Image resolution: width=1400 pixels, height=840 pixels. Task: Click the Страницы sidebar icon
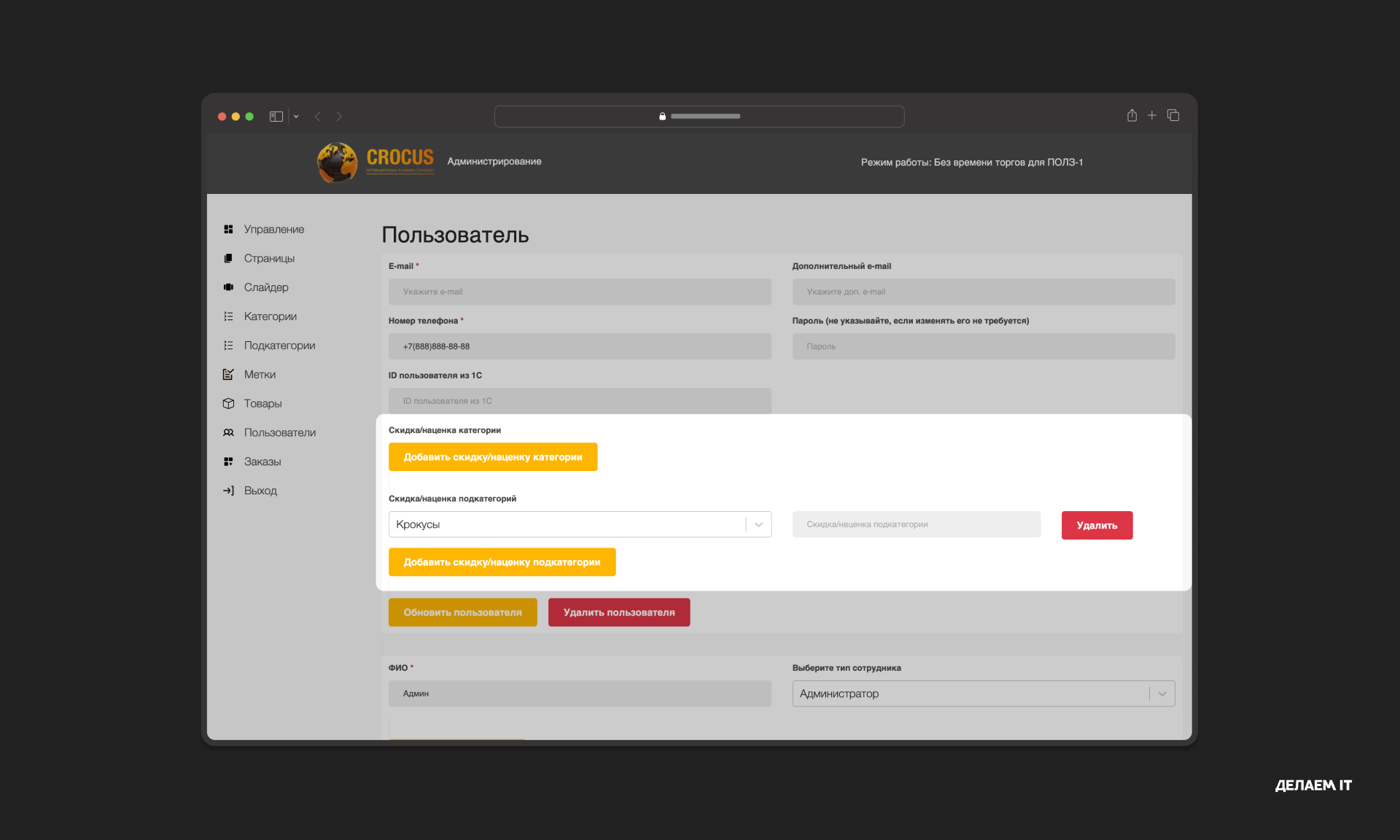pos(228,258)
